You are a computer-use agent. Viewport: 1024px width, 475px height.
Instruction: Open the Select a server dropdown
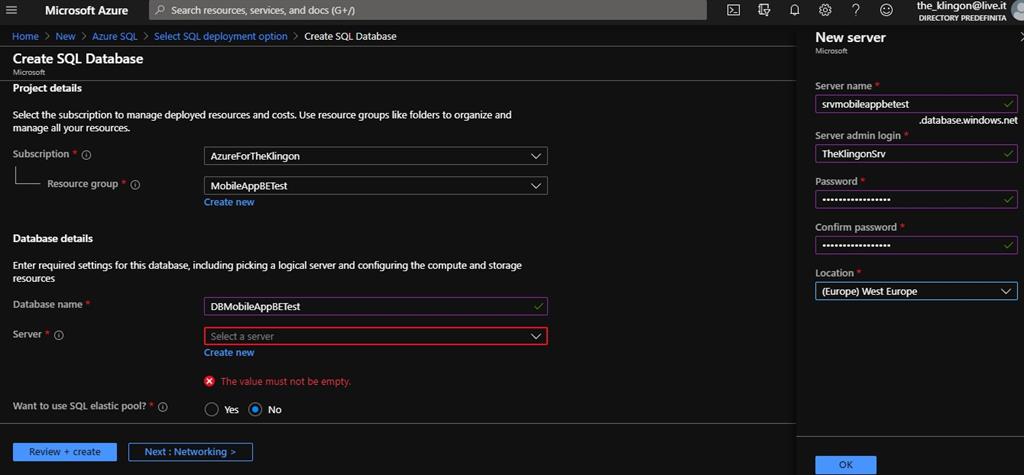pos(376,336)
